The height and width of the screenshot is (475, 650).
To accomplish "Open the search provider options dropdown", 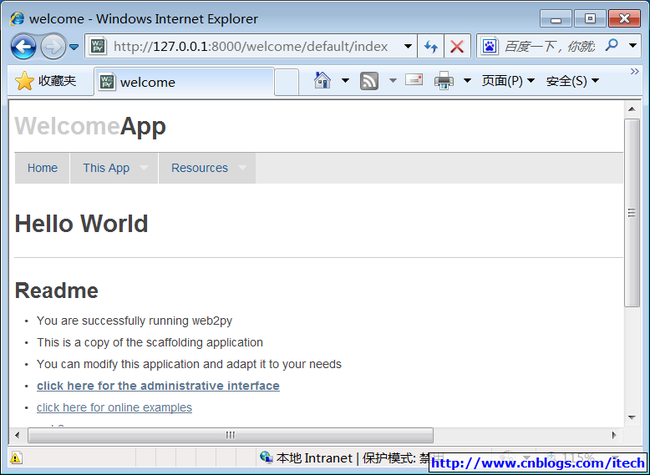I will click(x=633, y=46).
